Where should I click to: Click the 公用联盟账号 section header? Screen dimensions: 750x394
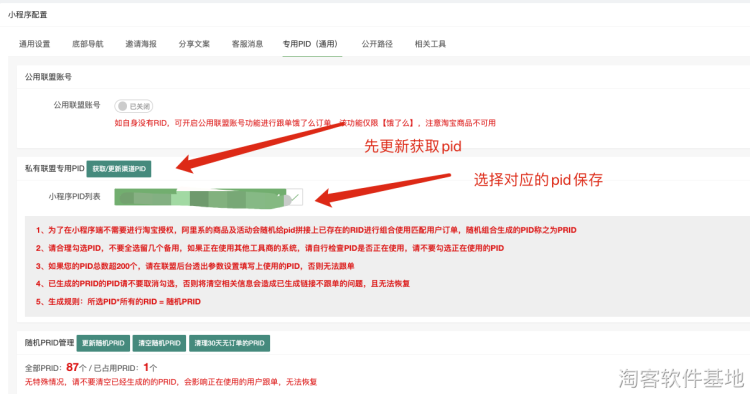tap(48, 77)
